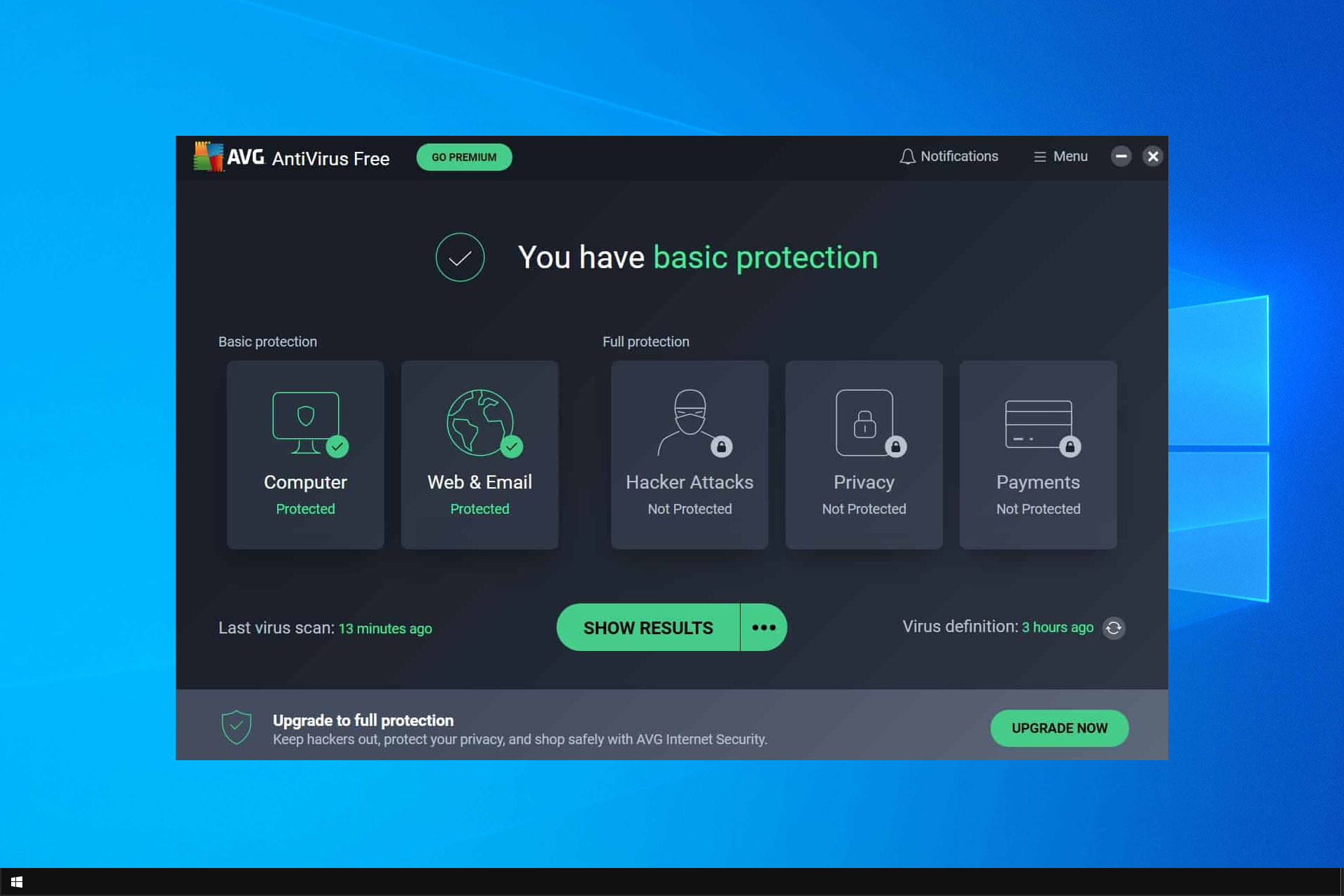Click the shield icon in upgrade banner
This screenshot has height=896, width=1344.
pyautogui.click(x=237, y=727)
